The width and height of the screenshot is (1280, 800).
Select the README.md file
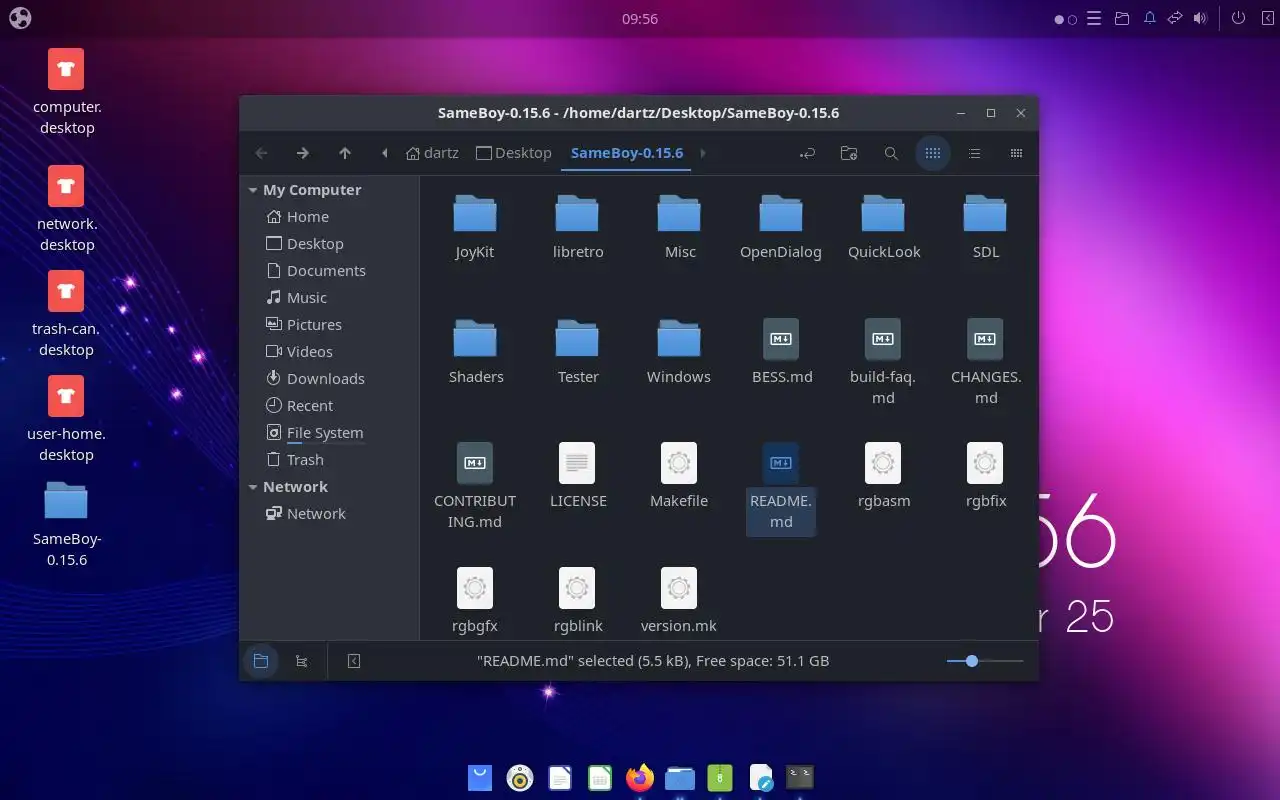click(x=781, y=487)
